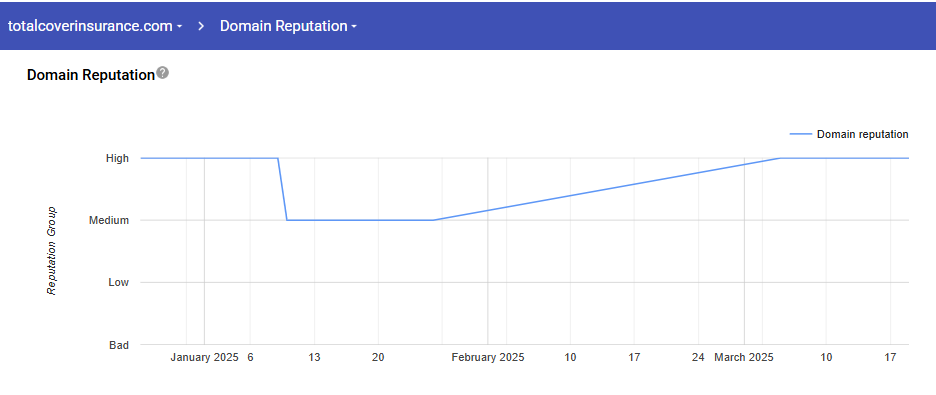Click the Reputation Group axis title
Image resolution: width=936 pixels, height=395 pixels.
(x=52, y=251)
